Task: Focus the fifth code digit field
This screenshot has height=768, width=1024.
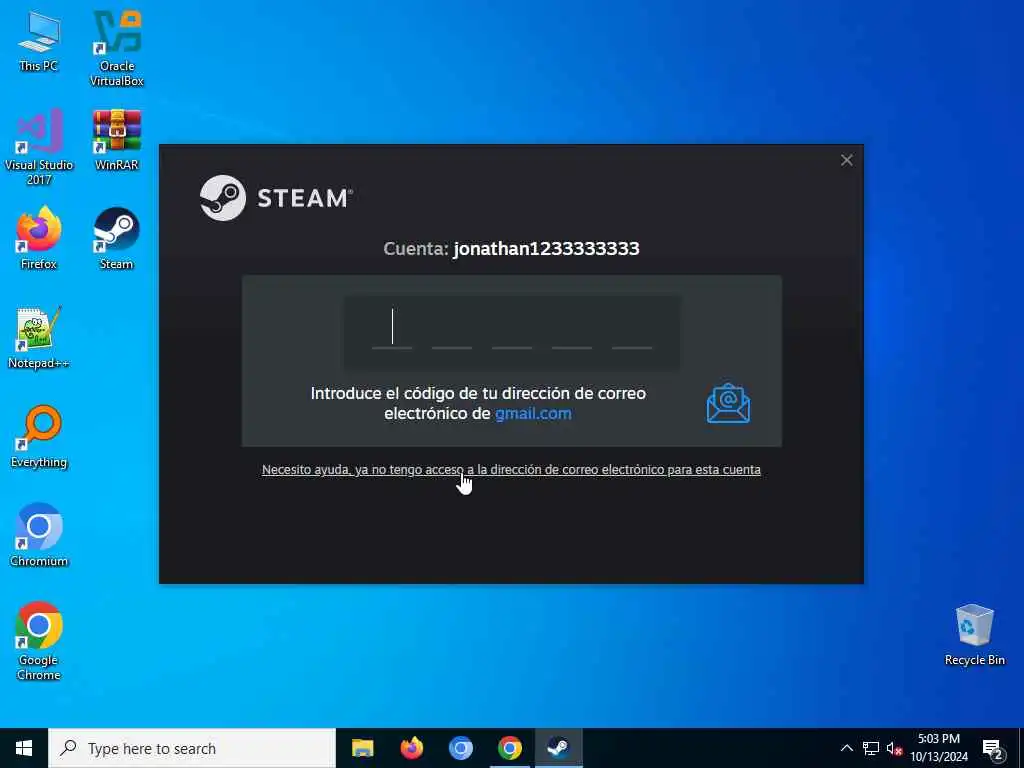Action: pos(632,328)
